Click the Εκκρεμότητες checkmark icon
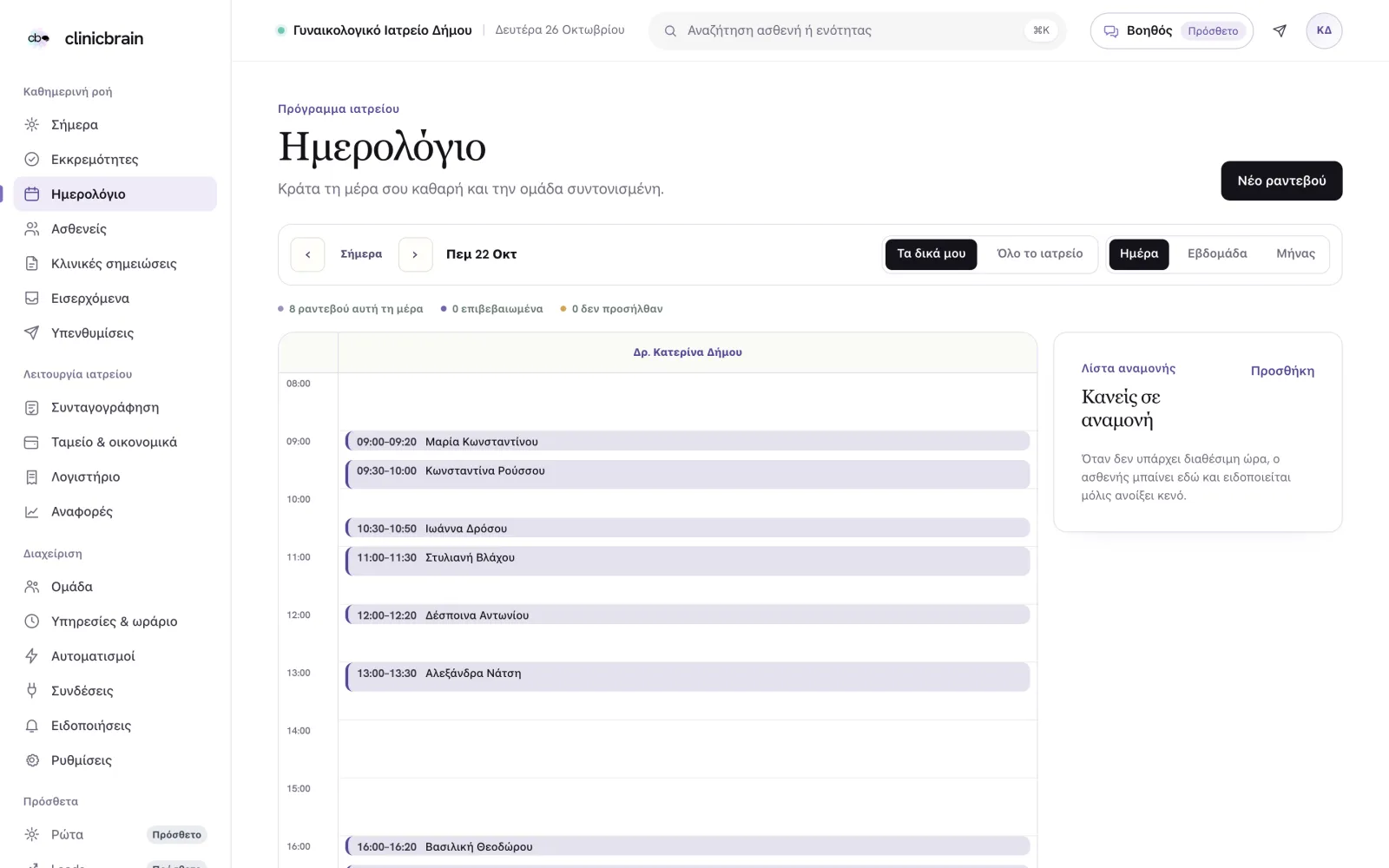Image resolution: width=1389 pixels, height=868 pixels. coord(32,159)
